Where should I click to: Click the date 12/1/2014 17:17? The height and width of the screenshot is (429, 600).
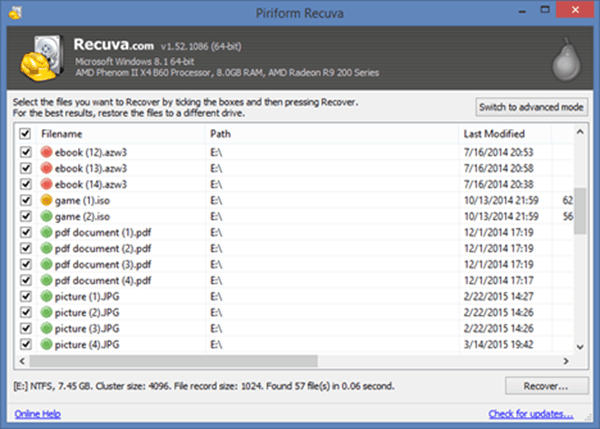point(498,281)
